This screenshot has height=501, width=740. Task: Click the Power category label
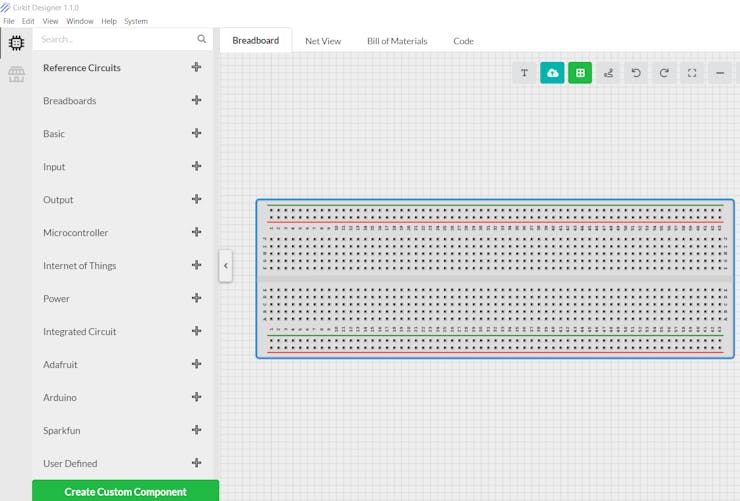[x=56, y=299]
